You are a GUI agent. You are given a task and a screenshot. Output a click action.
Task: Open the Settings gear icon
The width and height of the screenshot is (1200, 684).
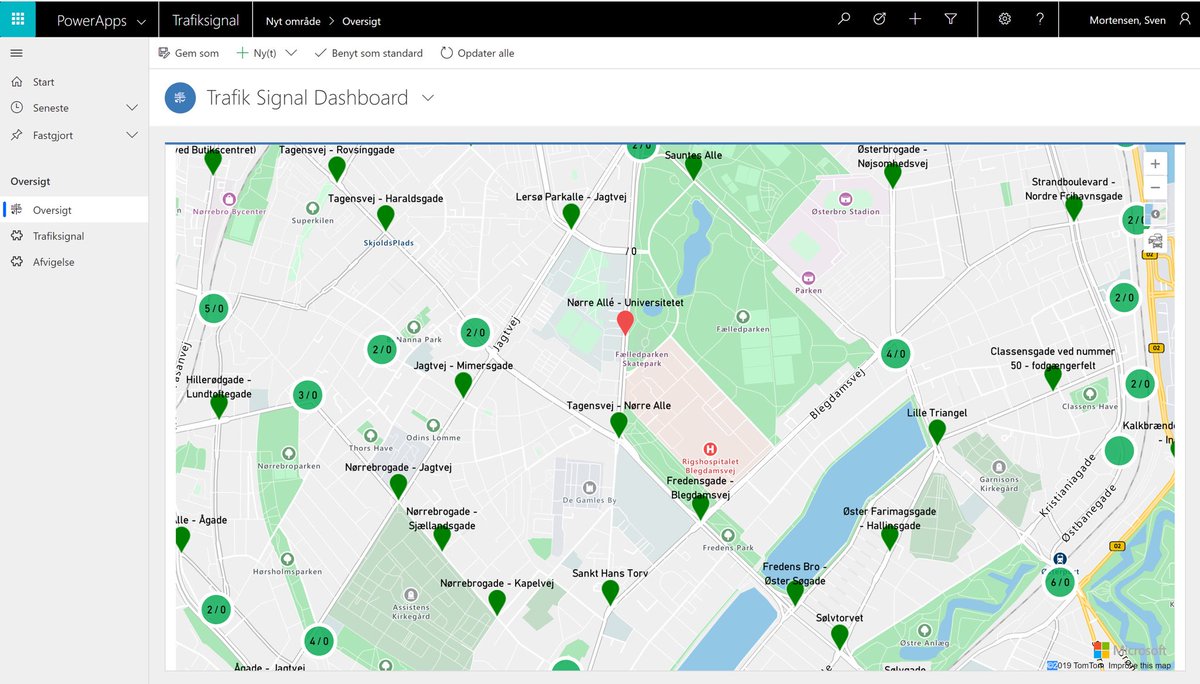pyautogui.click(x=1004, y=18)
